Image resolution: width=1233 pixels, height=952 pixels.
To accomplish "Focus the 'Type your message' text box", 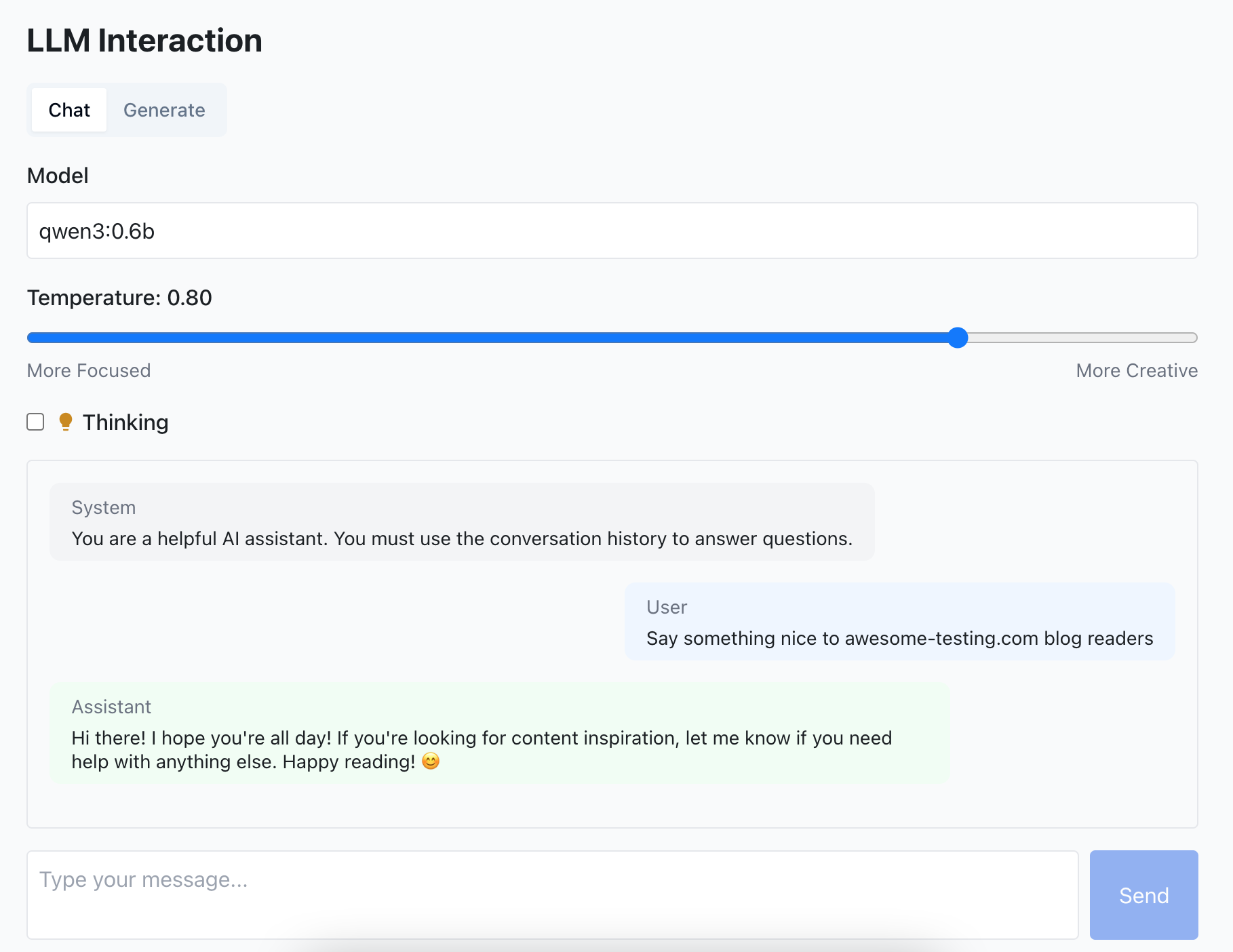I will (552, 895).
